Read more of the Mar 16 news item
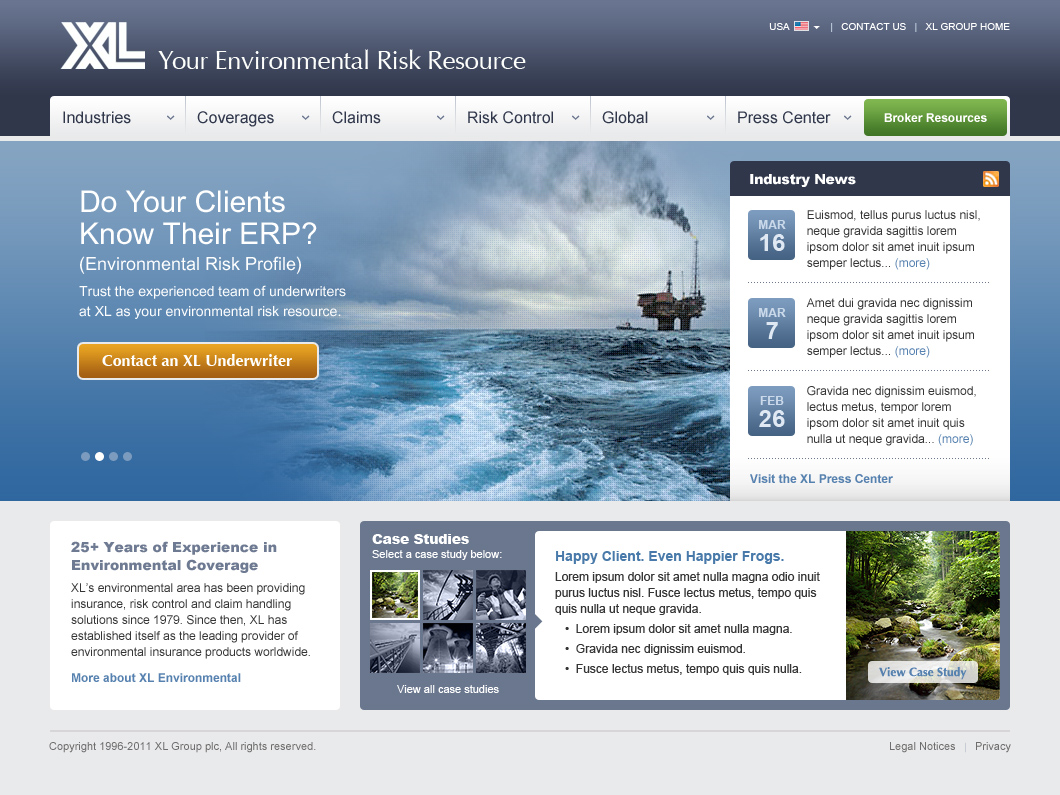1060x795 pixels. point(912,263)
